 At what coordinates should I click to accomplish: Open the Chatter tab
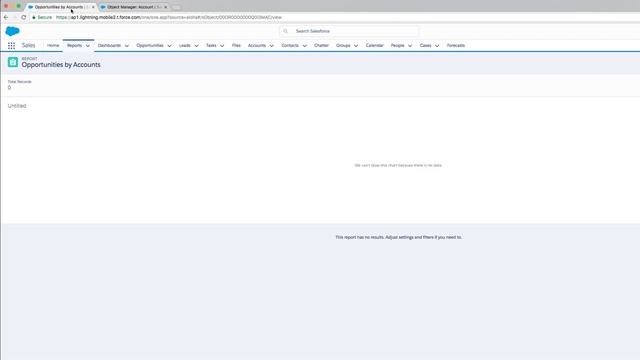pos(321,45)
